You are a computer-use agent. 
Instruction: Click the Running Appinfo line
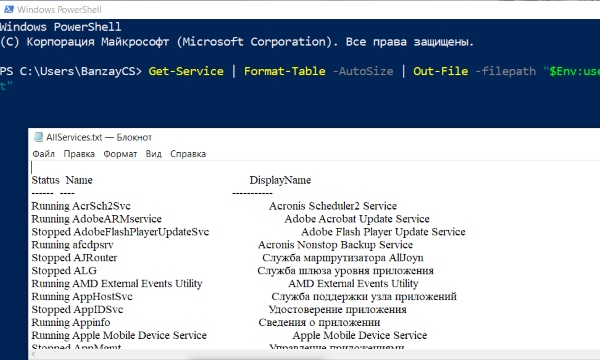point(206,322)
